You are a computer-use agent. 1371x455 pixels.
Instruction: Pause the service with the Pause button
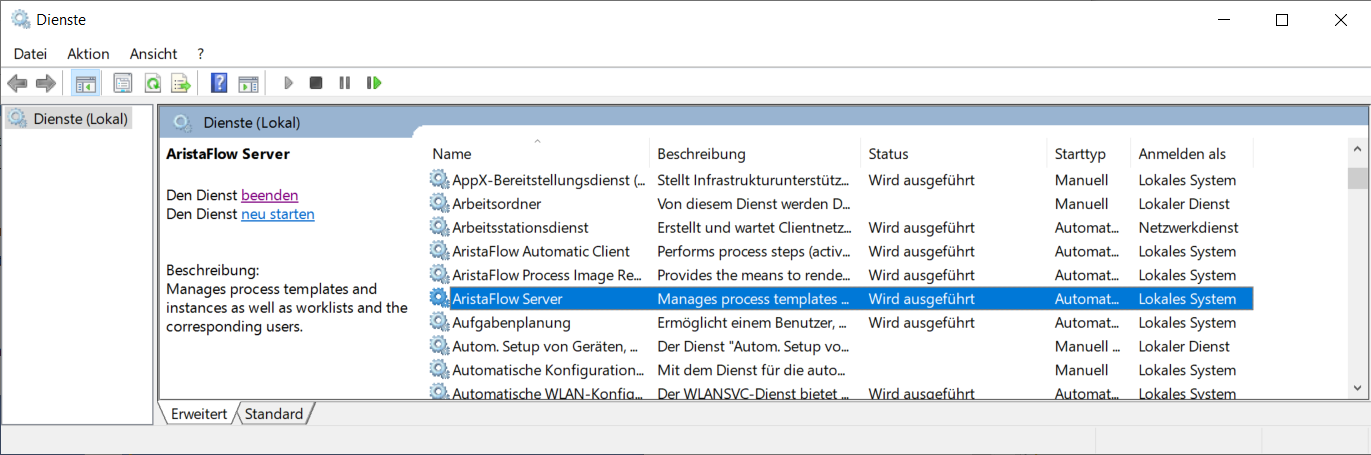coord(345,83)
